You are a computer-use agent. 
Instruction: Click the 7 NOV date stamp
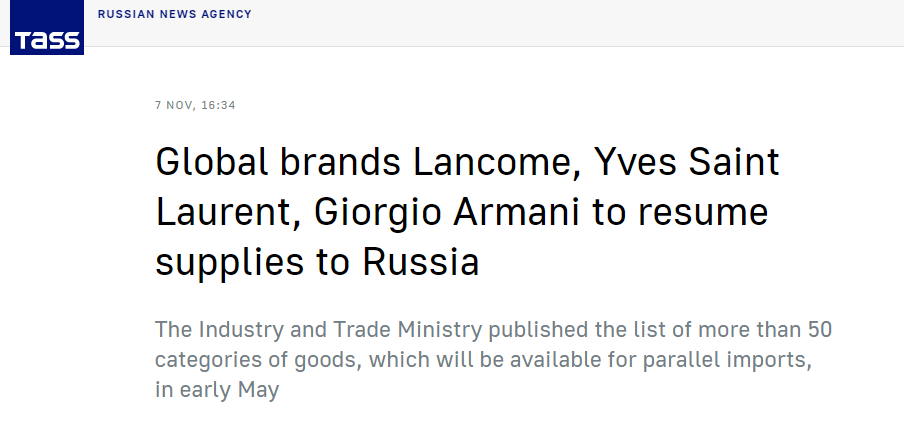pyautogui.click(x=172, y=105)
